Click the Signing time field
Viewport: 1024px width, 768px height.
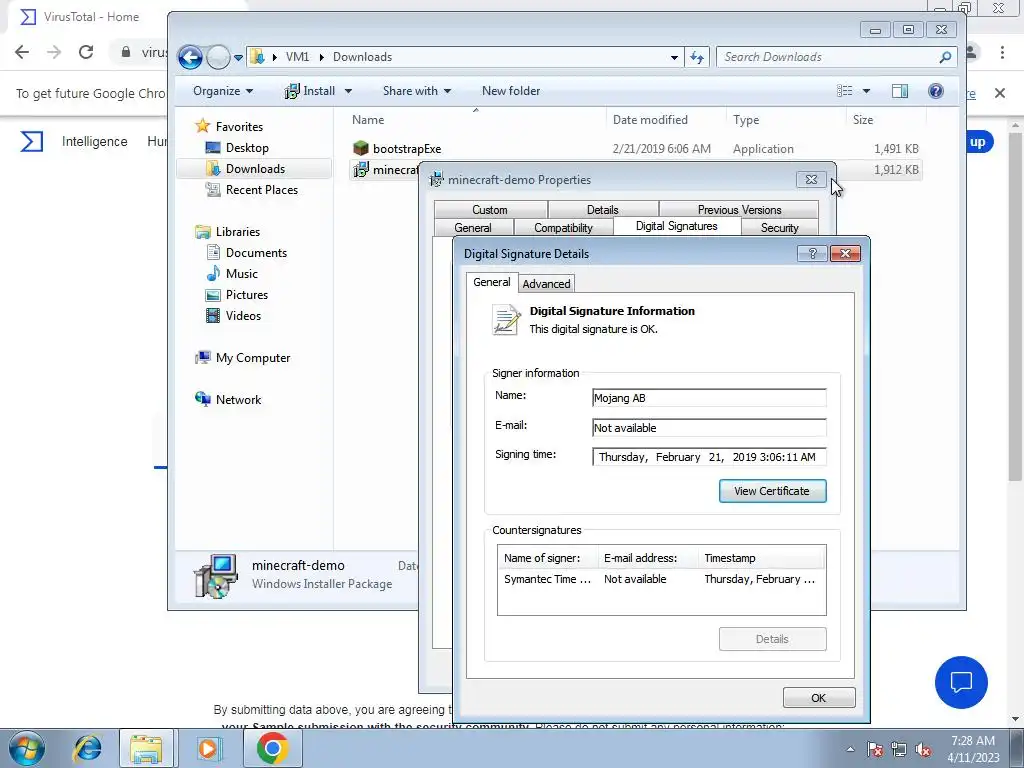[x=709, y=457]
